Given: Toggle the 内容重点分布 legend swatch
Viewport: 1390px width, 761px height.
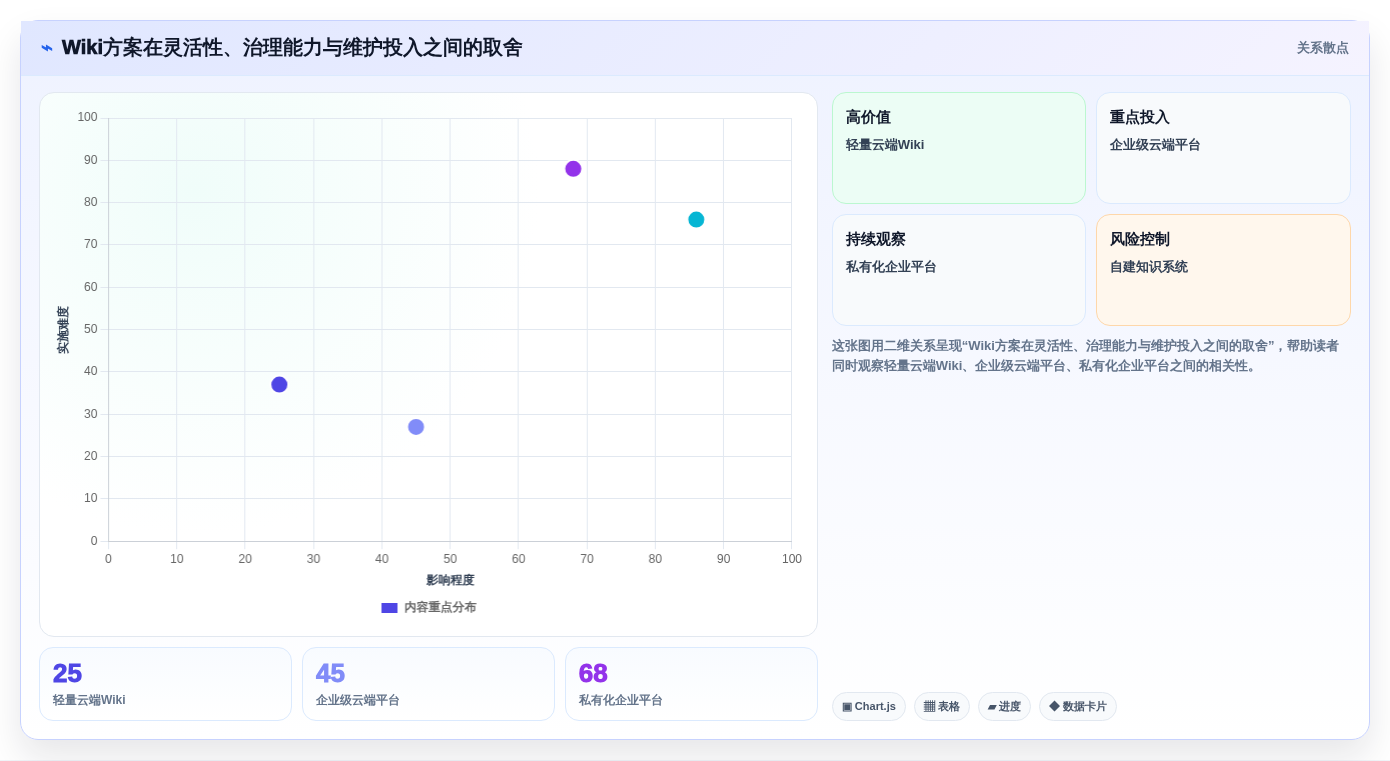Looking at the screenshot, I should pyautogui.click(x=389, y=607).
